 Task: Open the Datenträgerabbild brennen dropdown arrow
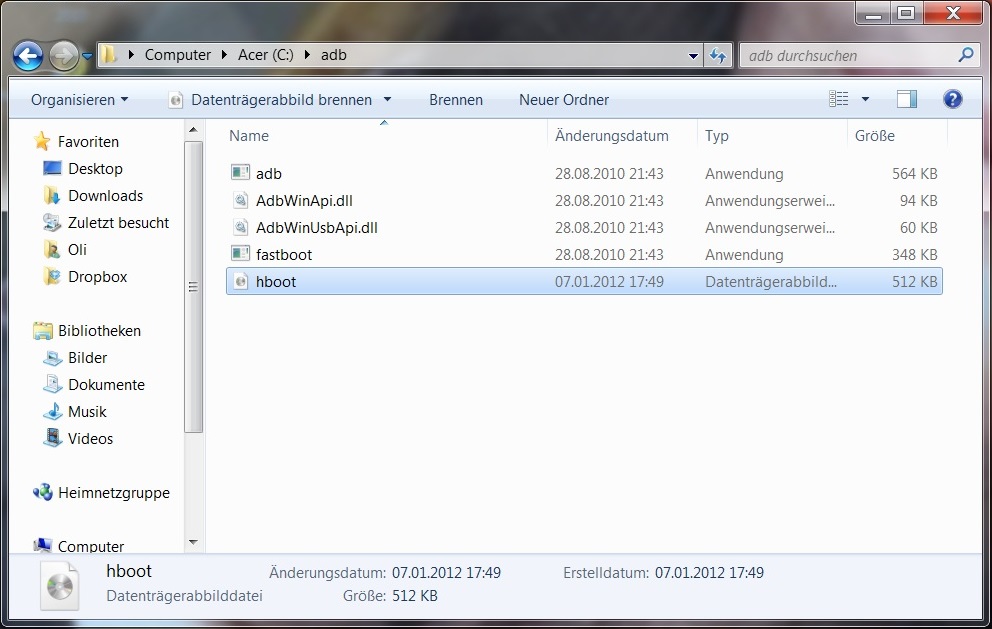point(387,99)
